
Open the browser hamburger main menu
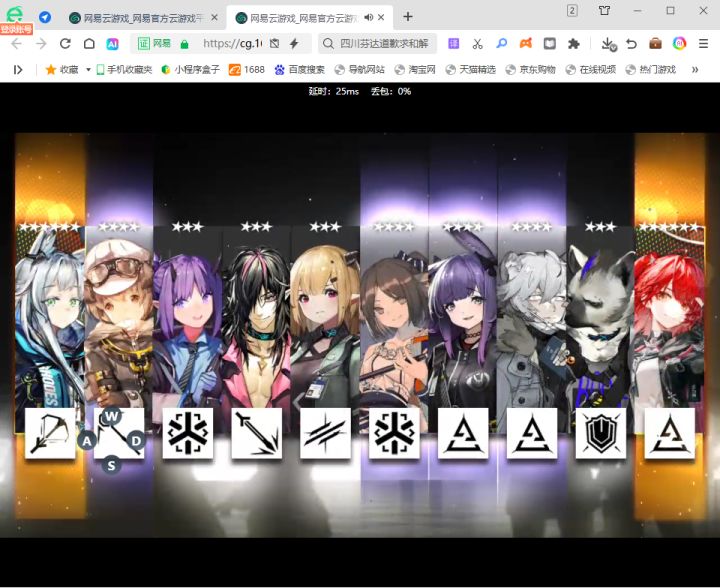[x=703, y=44]
